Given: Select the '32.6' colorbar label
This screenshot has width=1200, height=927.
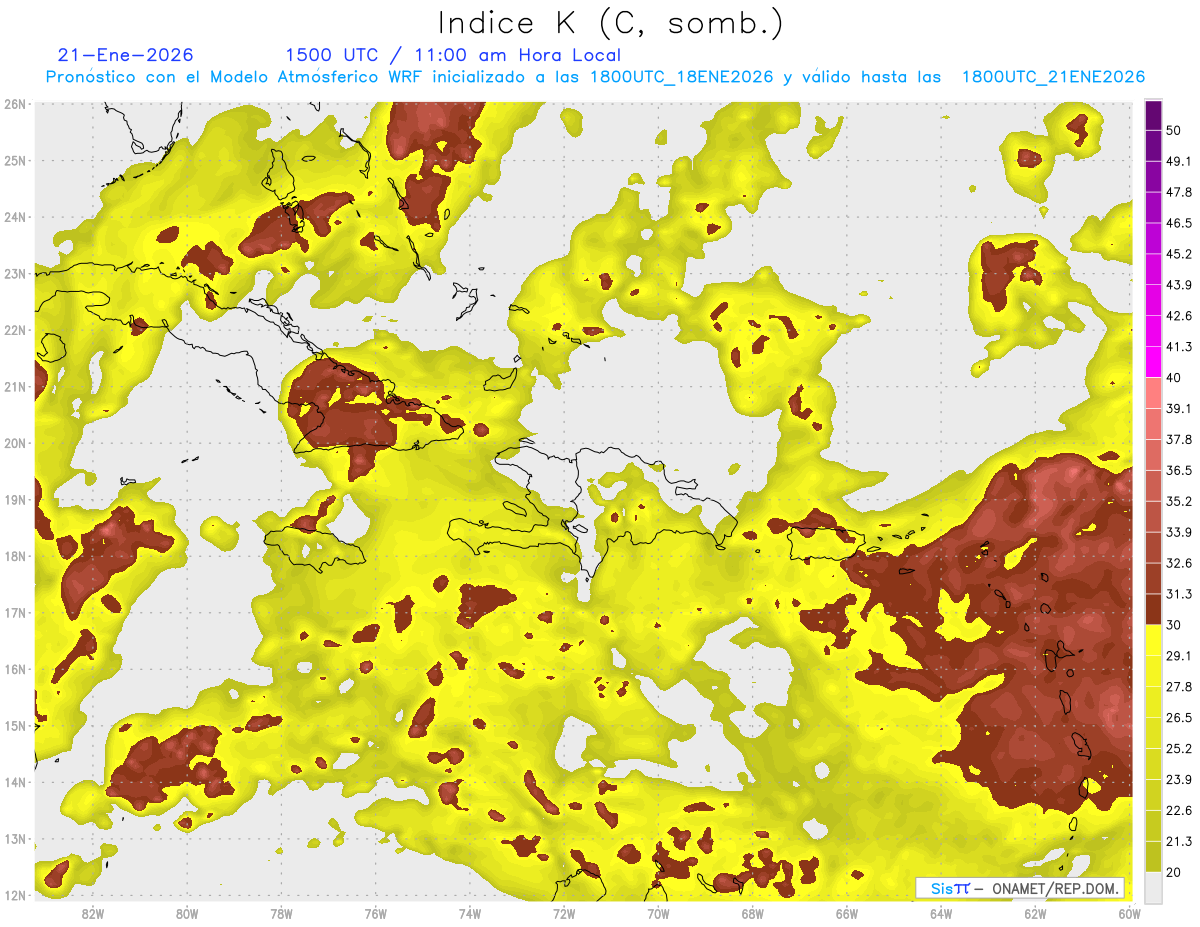Looking at the screenshot, I should (x=1179, y=563).
